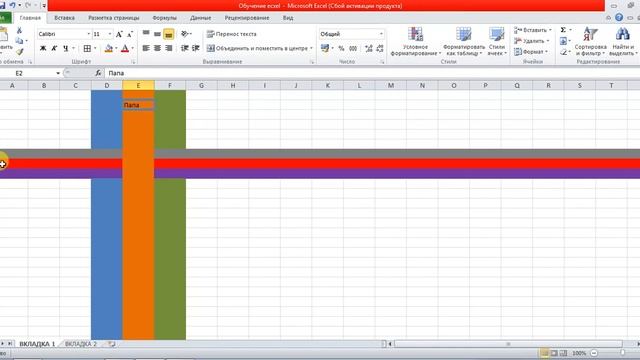Align text left
This screenshot has width=640, height=360.
point(146,48)
